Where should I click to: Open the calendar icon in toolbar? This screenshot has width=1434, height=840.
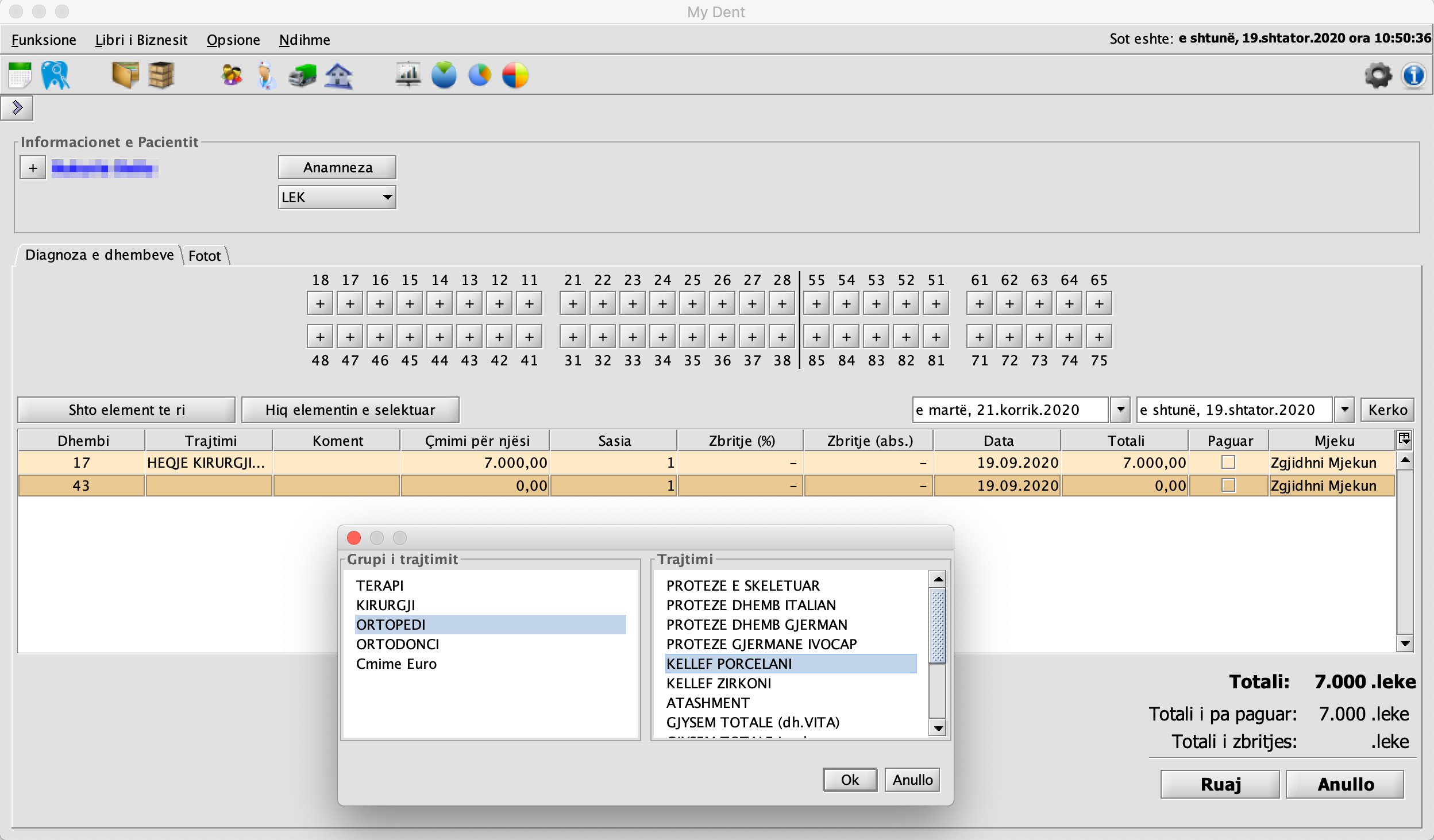coord(20,75)
